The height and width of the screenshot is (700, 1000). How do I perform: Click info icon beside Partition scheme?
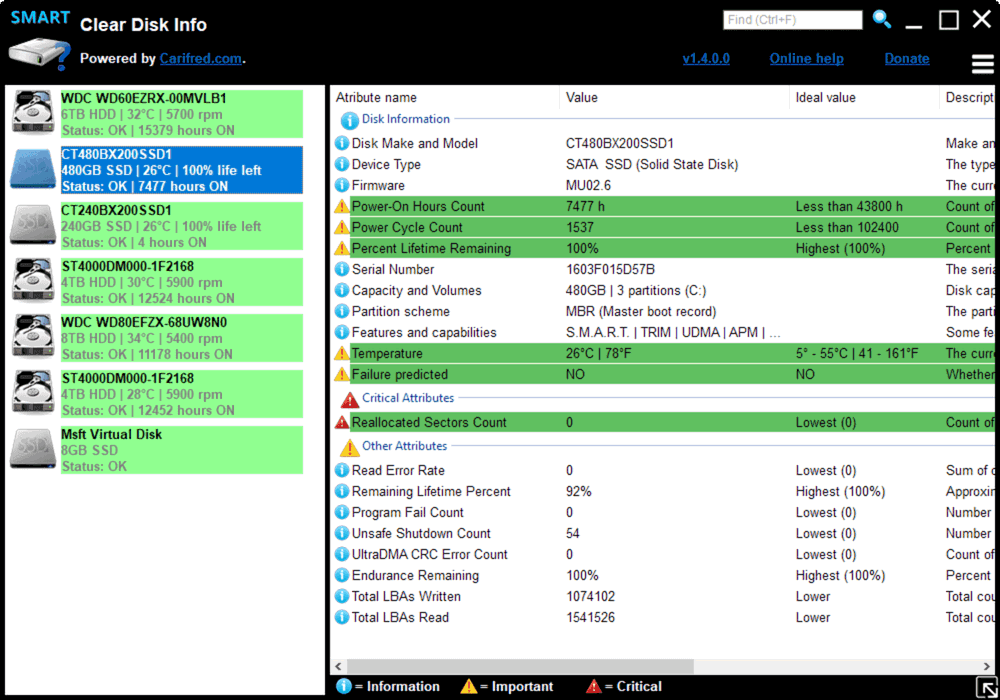342,312
